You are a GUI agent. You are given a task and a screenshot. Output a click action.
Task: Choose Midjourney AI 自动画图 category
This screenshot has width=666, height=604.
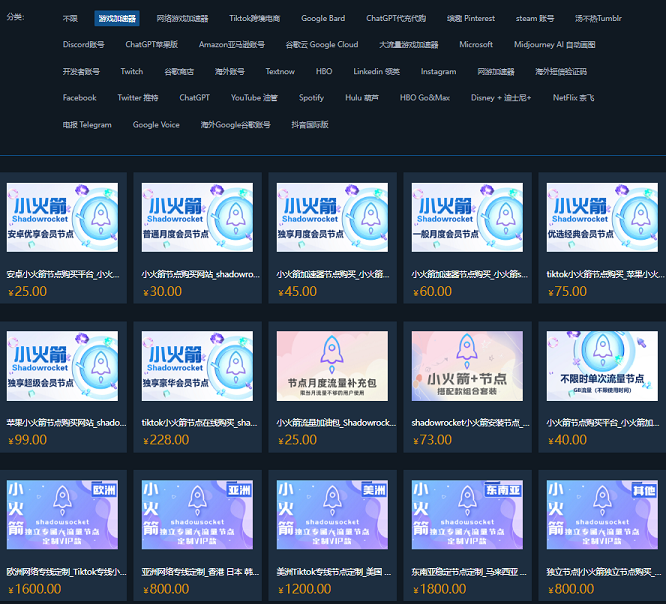[554, 44]
